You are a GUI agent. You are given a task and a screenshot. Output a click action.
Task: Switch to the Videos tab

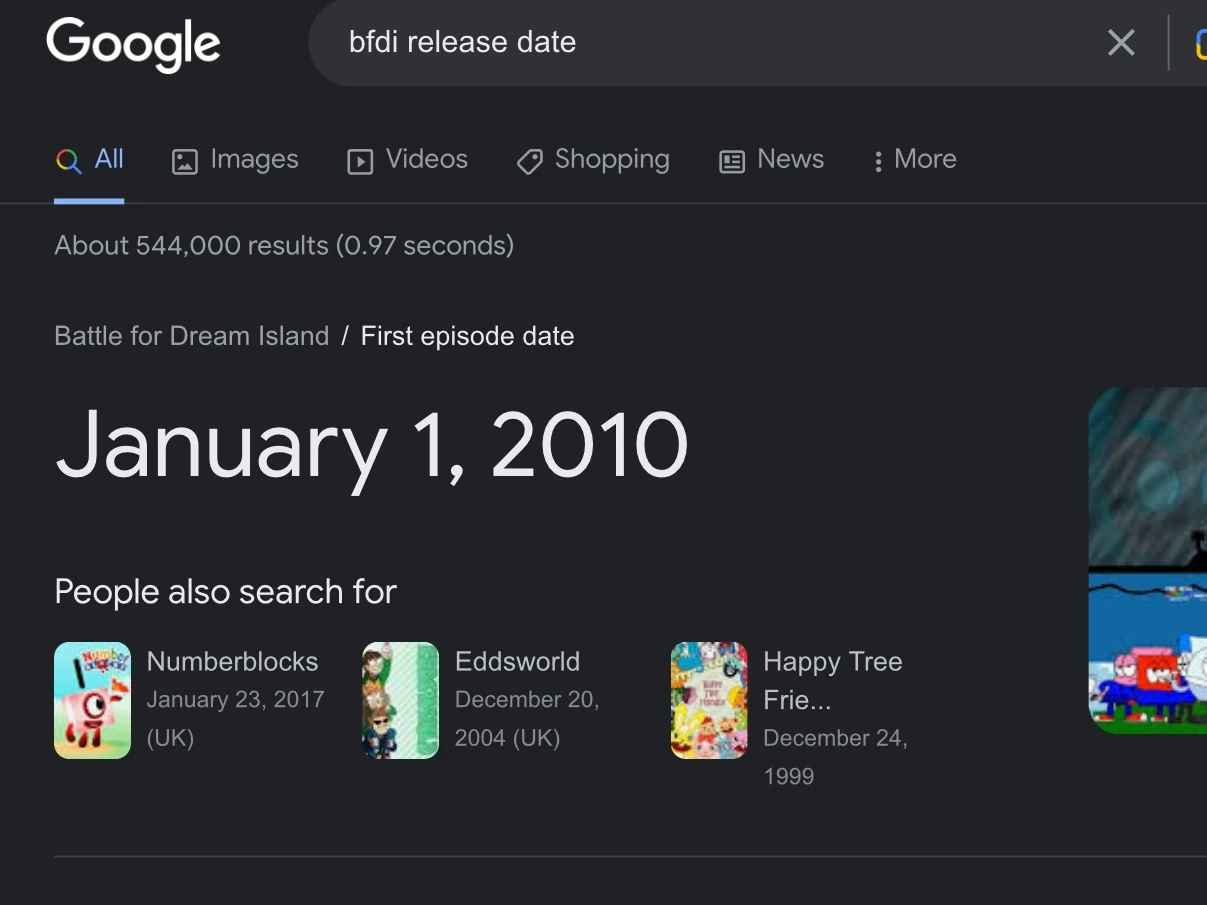(x=427, y=159)
